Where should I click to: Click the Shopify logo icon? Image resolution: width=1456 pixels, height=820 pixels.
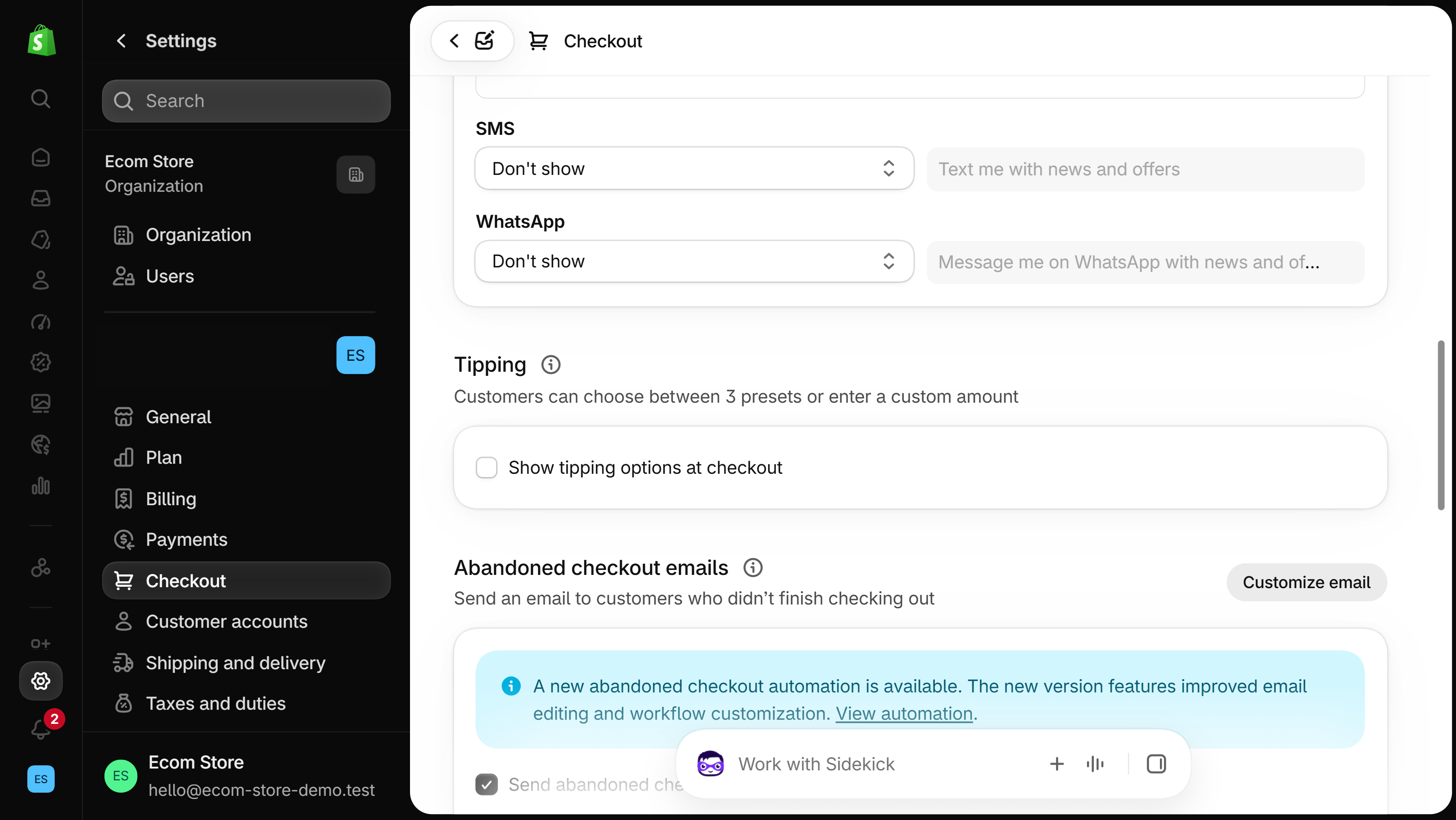tap(41, 40)
